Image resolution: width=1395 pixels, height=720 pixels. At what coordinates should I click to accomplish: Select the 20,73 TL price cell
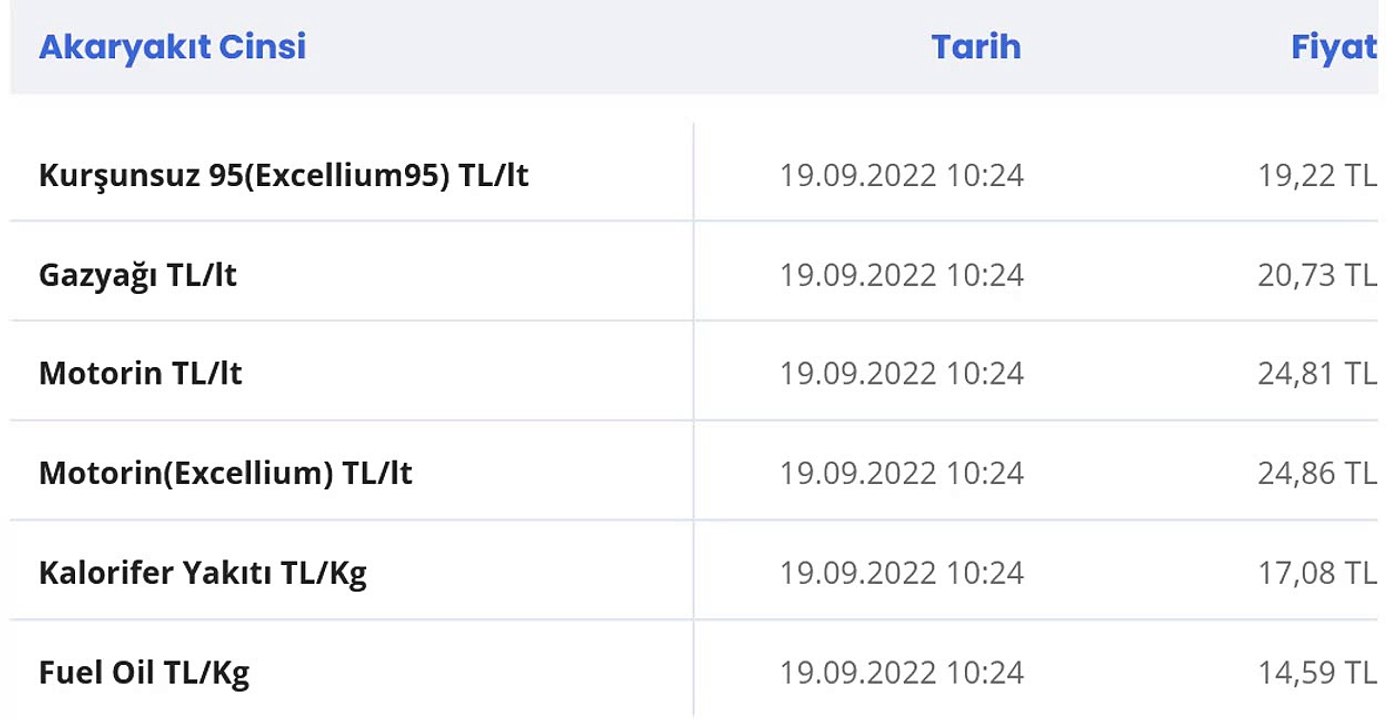[x=1317, y=274]
